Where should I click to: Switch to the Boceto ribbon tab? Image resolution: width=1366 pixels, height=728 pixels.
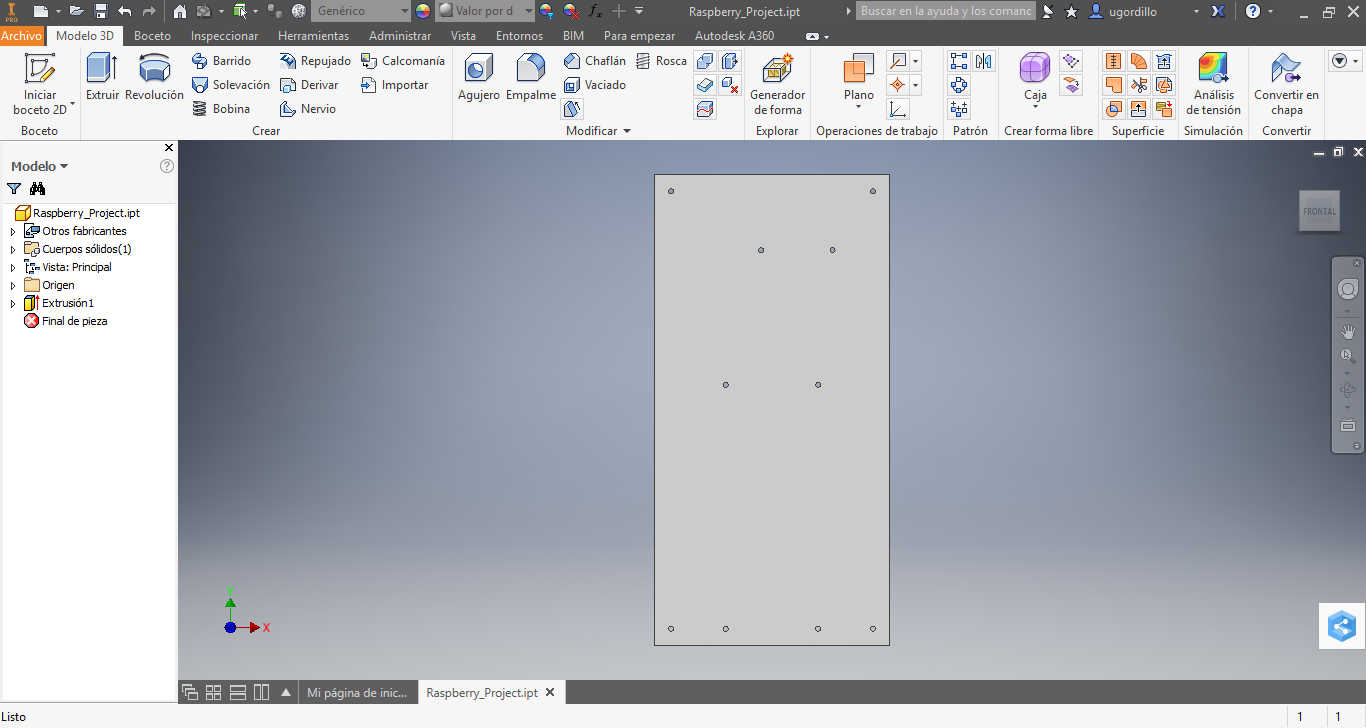click(x=153, y=35)
